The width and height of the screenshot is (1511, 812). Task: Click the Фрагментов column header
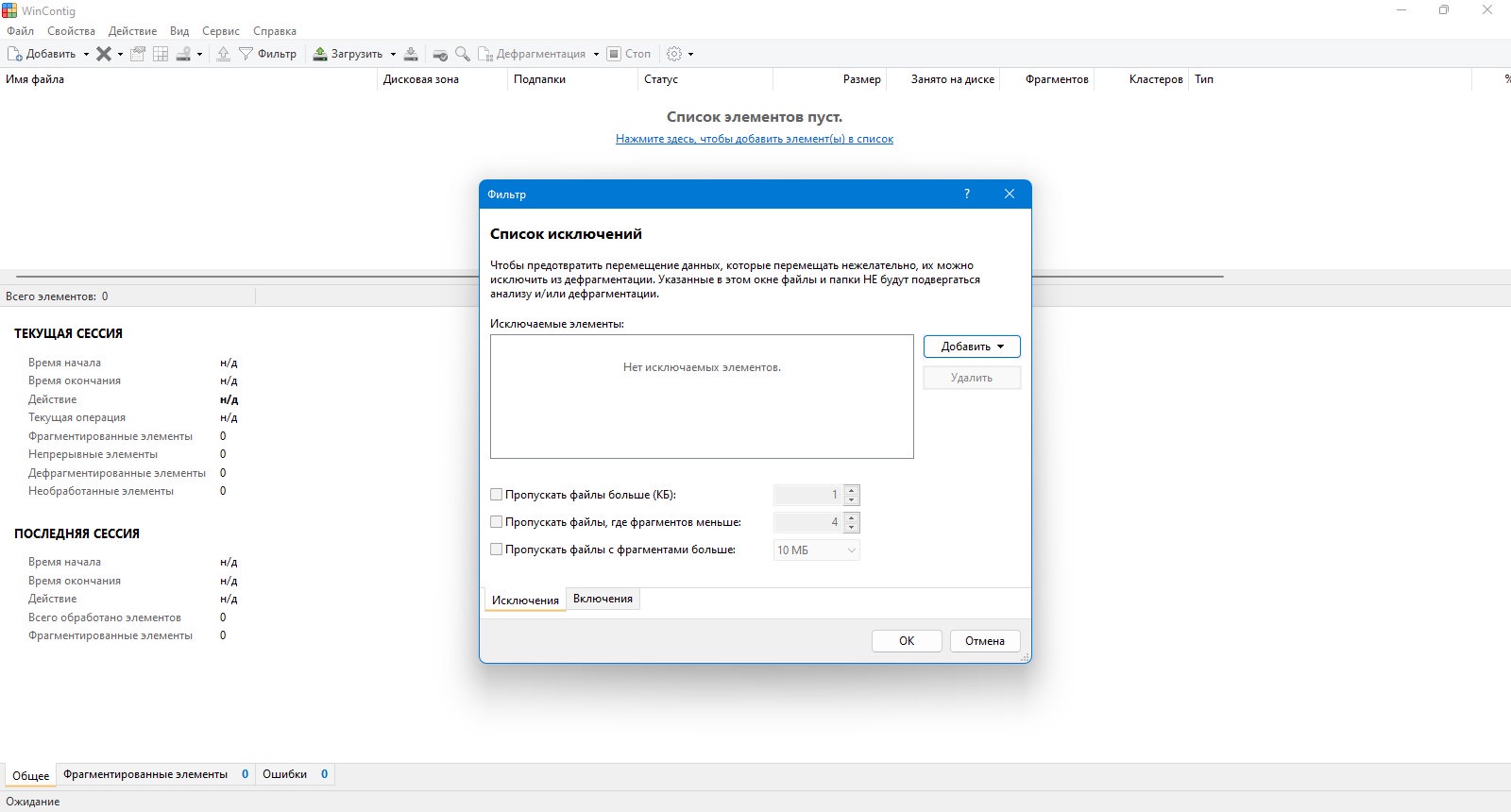pos(1045,79)
